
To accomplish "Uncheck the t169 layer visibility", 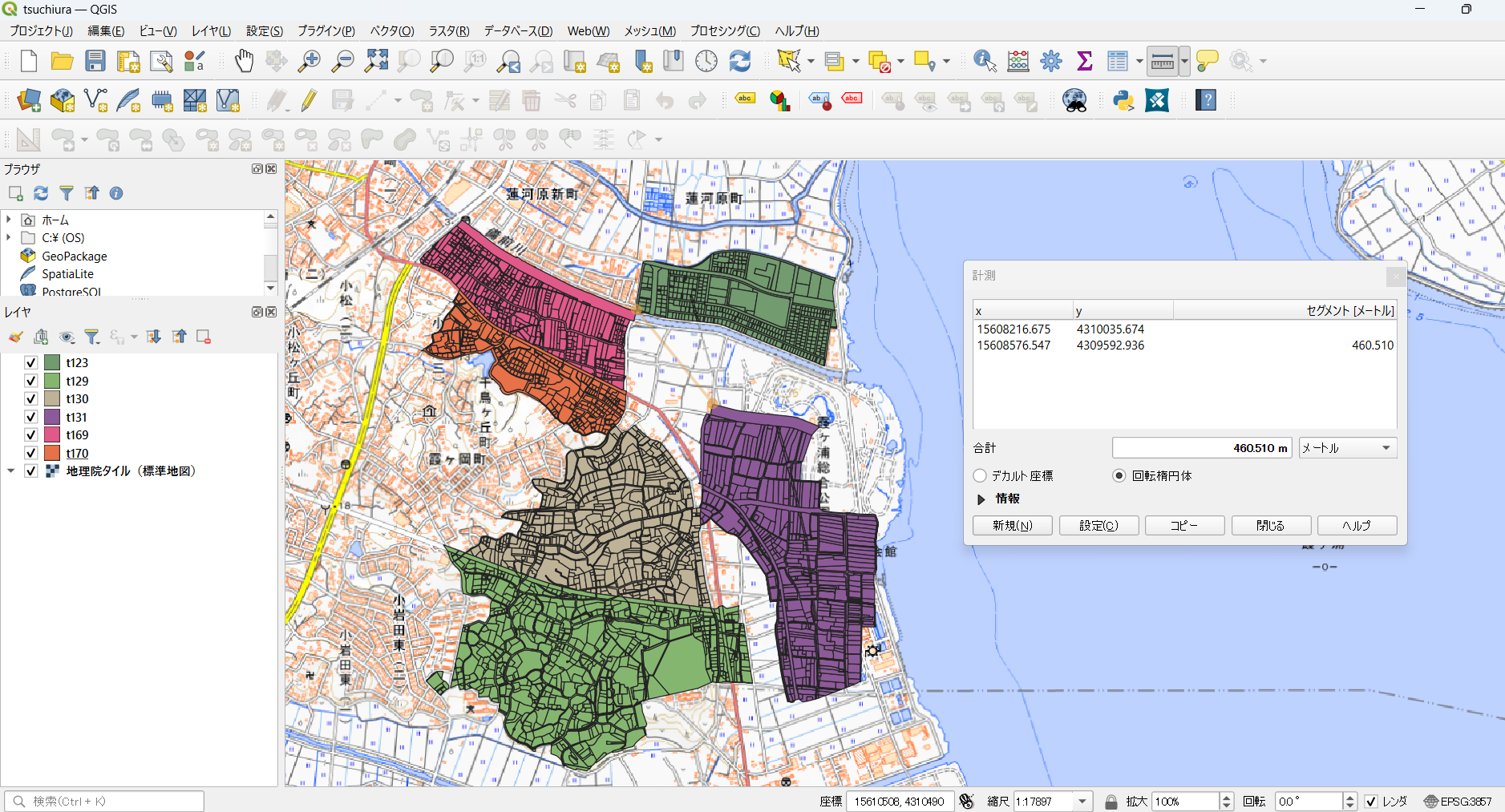I will click(x=31, y=434).
